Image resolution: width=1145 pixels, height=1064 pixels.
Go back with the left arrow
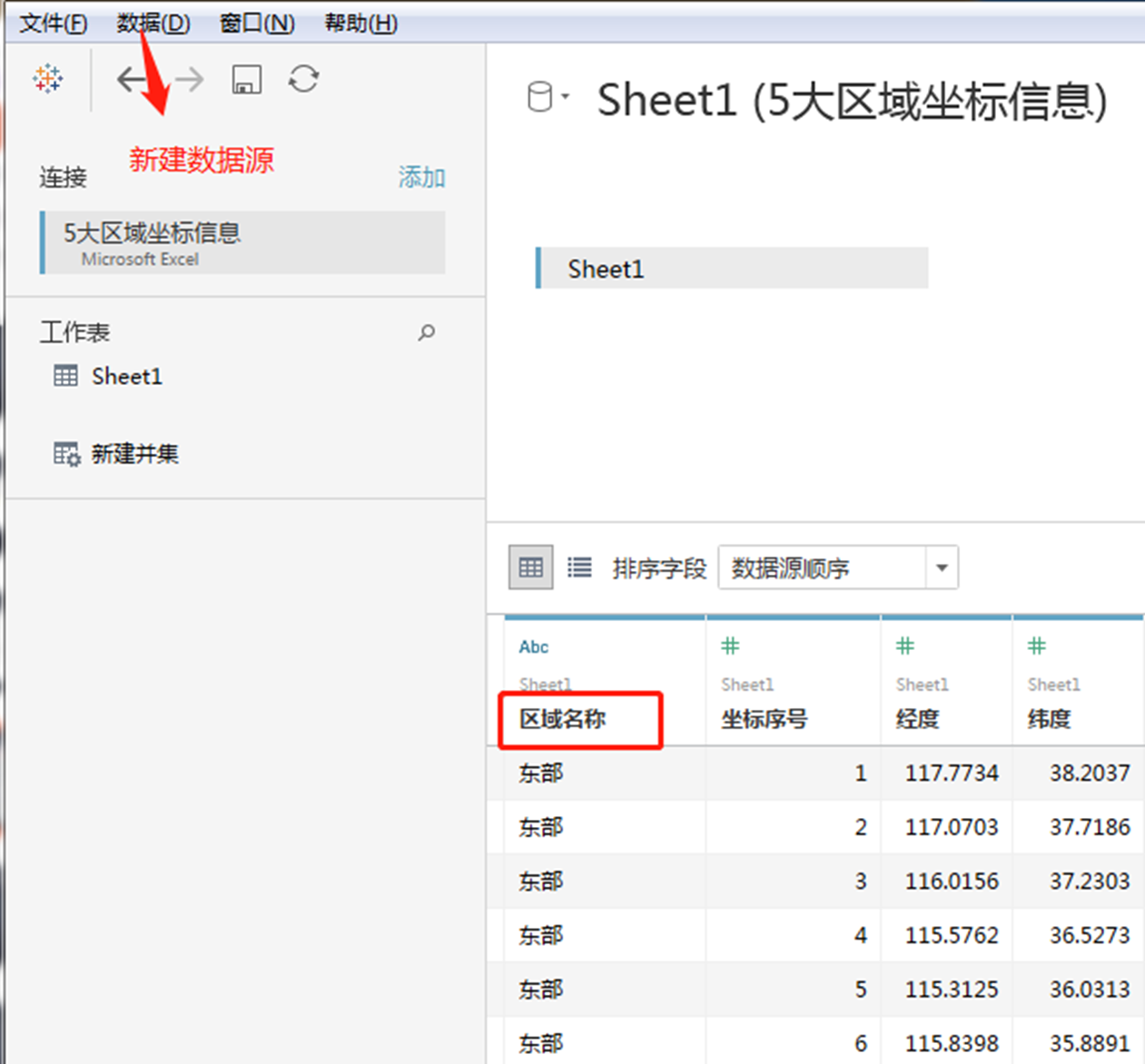click(133, 80)
